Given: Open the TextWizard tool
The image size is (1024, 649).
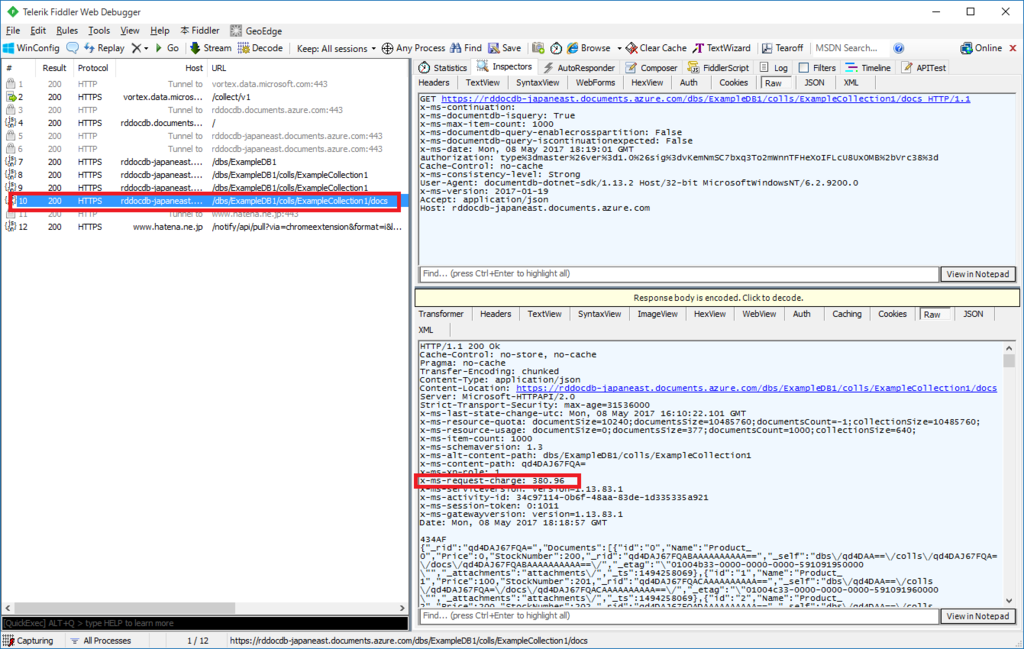Looking at the screenshot, I should point(722,48).
